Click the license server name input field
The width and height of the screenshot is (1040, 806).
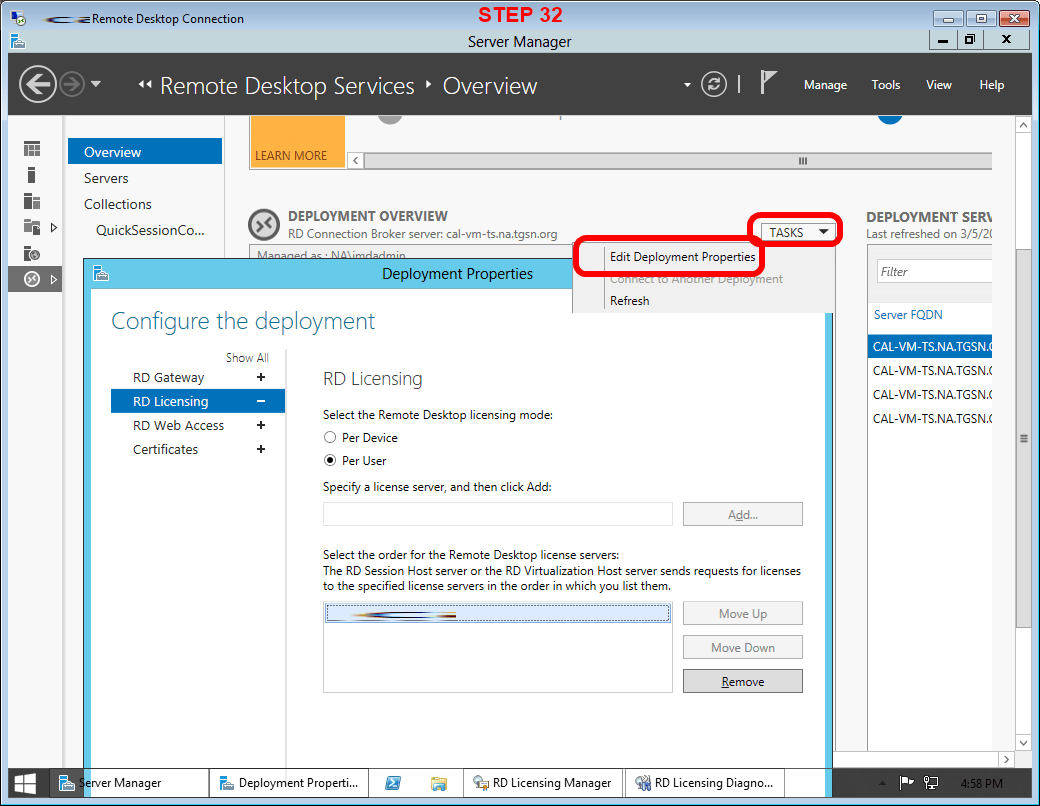497,514
